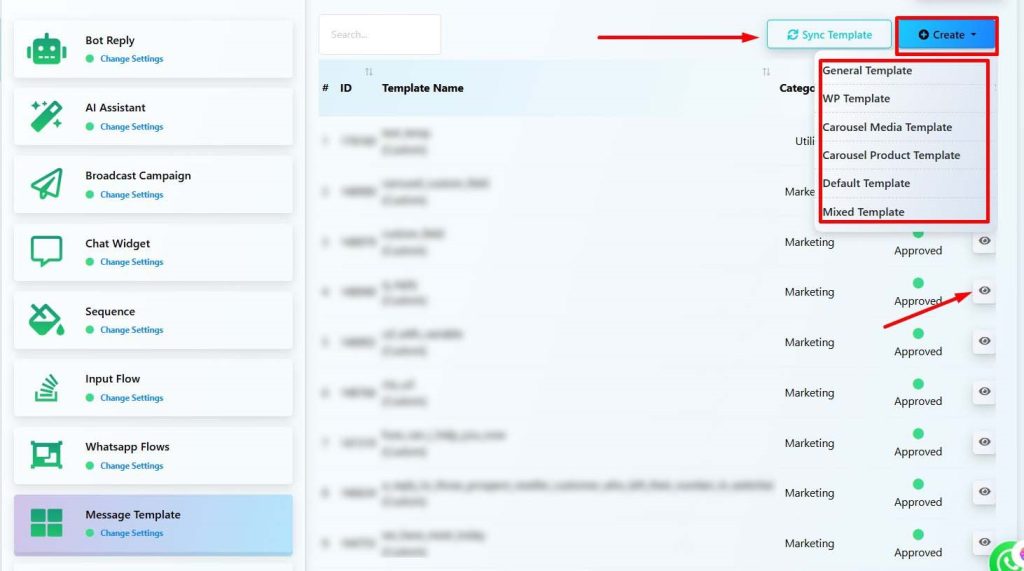This screenshot has width=1024, height=571.
Task: Click the eye icon in the fourth table row
Action: [x=984, y=291]
